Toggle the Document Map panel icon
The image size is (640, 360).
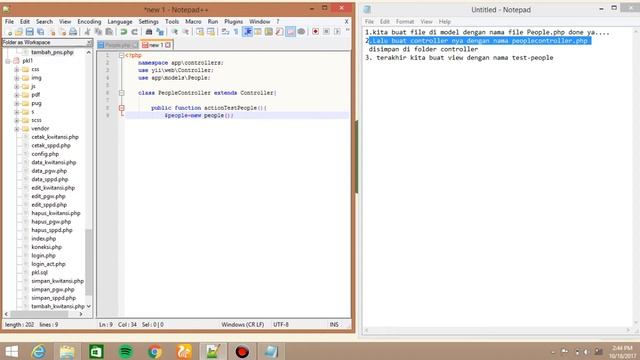coord(269,32)
